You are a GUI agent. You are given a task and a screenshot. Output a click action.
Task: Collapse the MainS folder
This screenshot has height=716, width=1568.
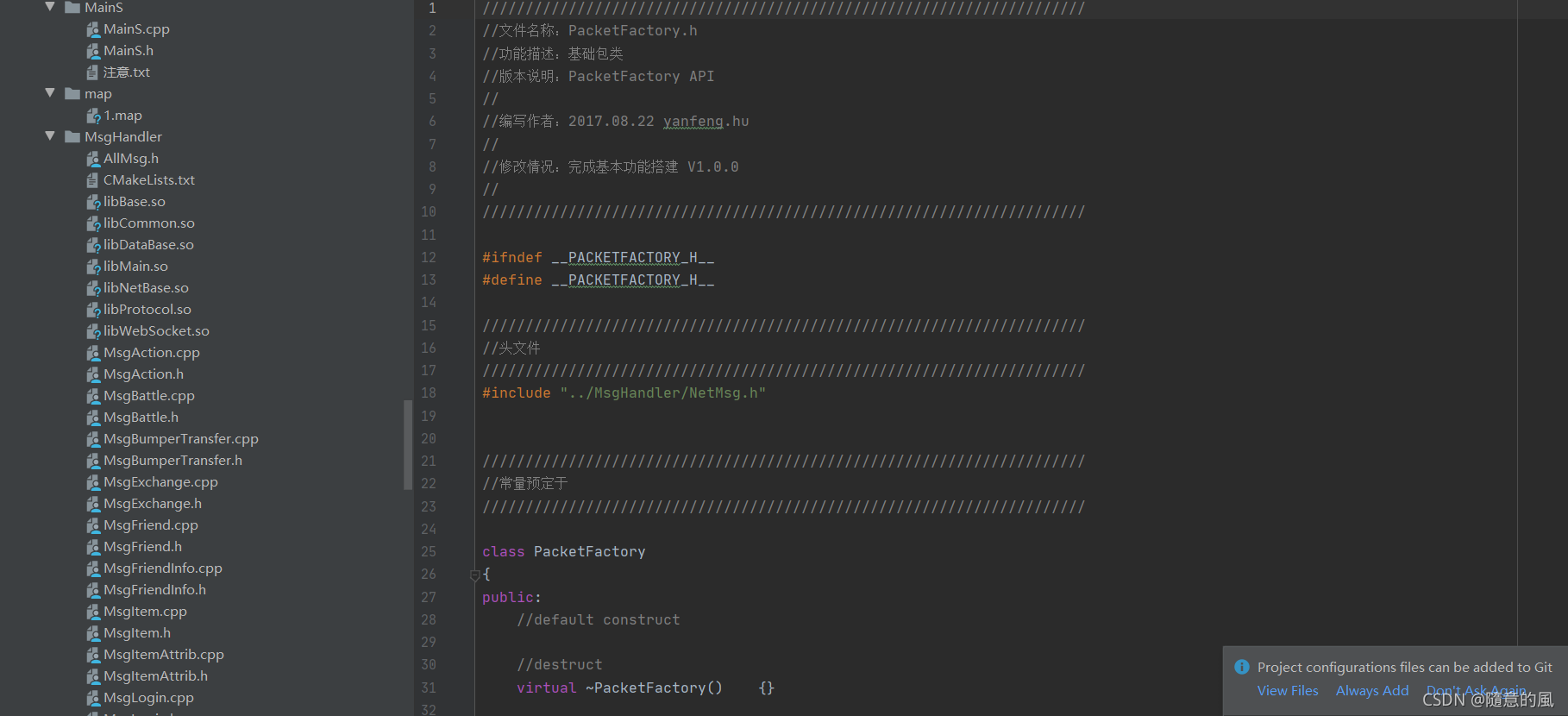click(x=50, y=7)
